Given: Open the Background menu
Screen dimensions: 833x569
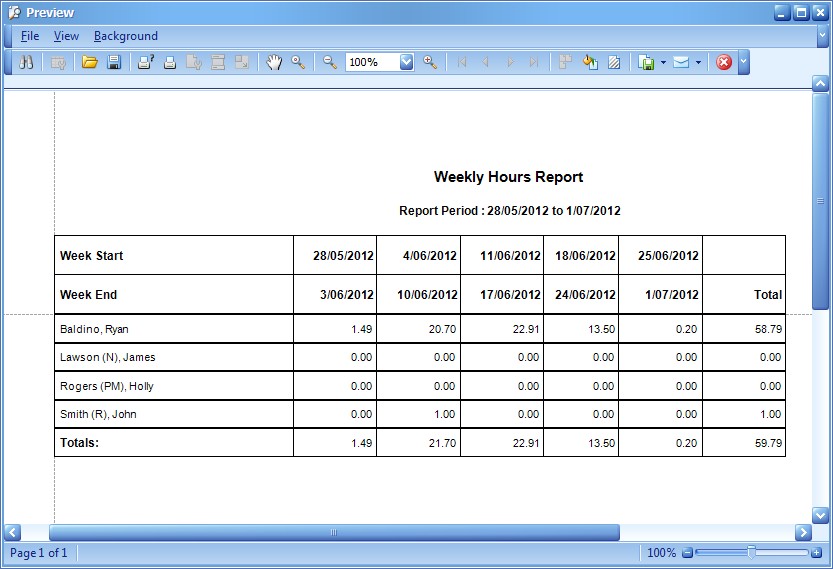Looking at the screenshot, I should coord(125,36).
